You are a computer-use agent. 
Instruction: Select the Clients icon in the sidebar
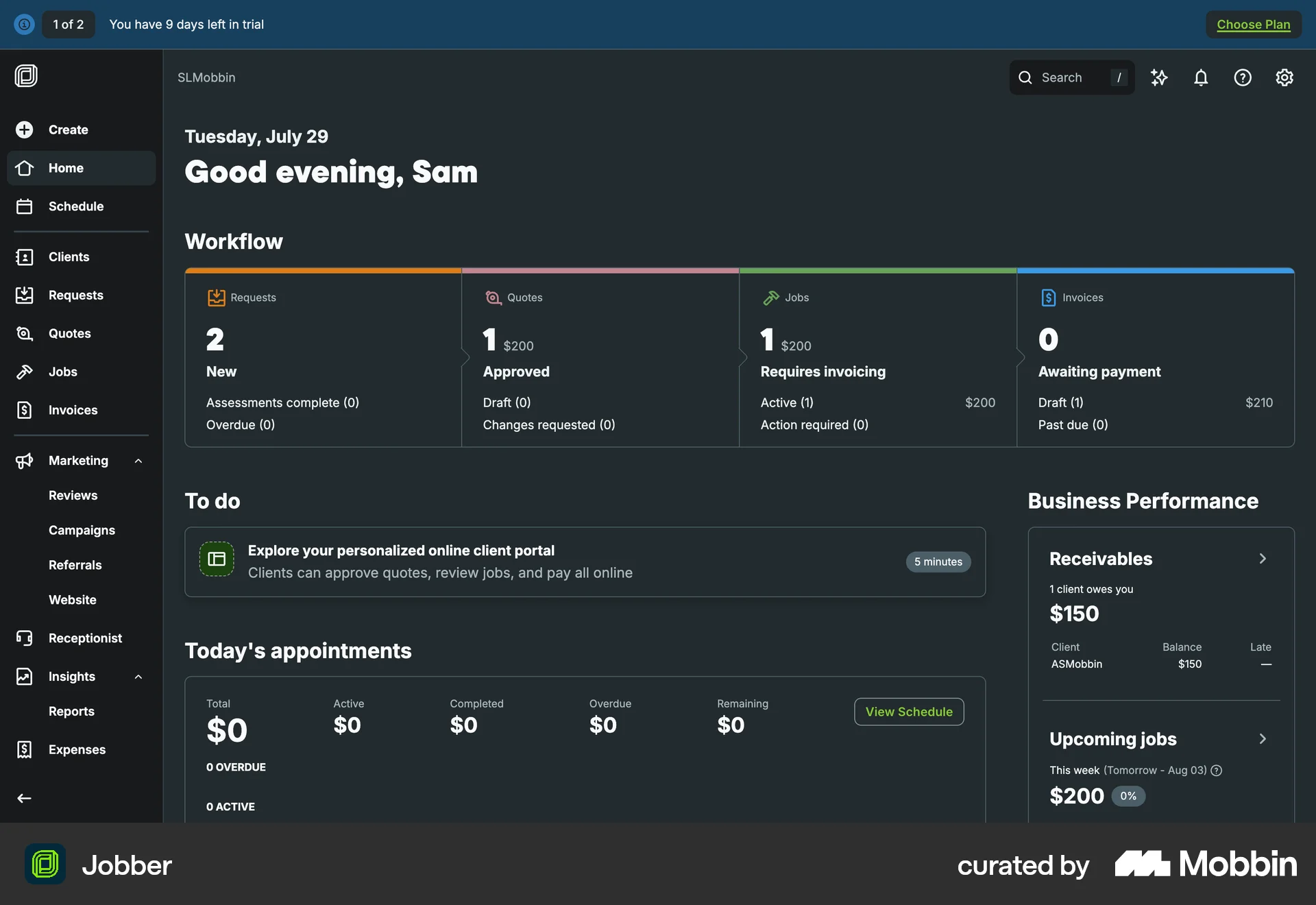(24, 256)
